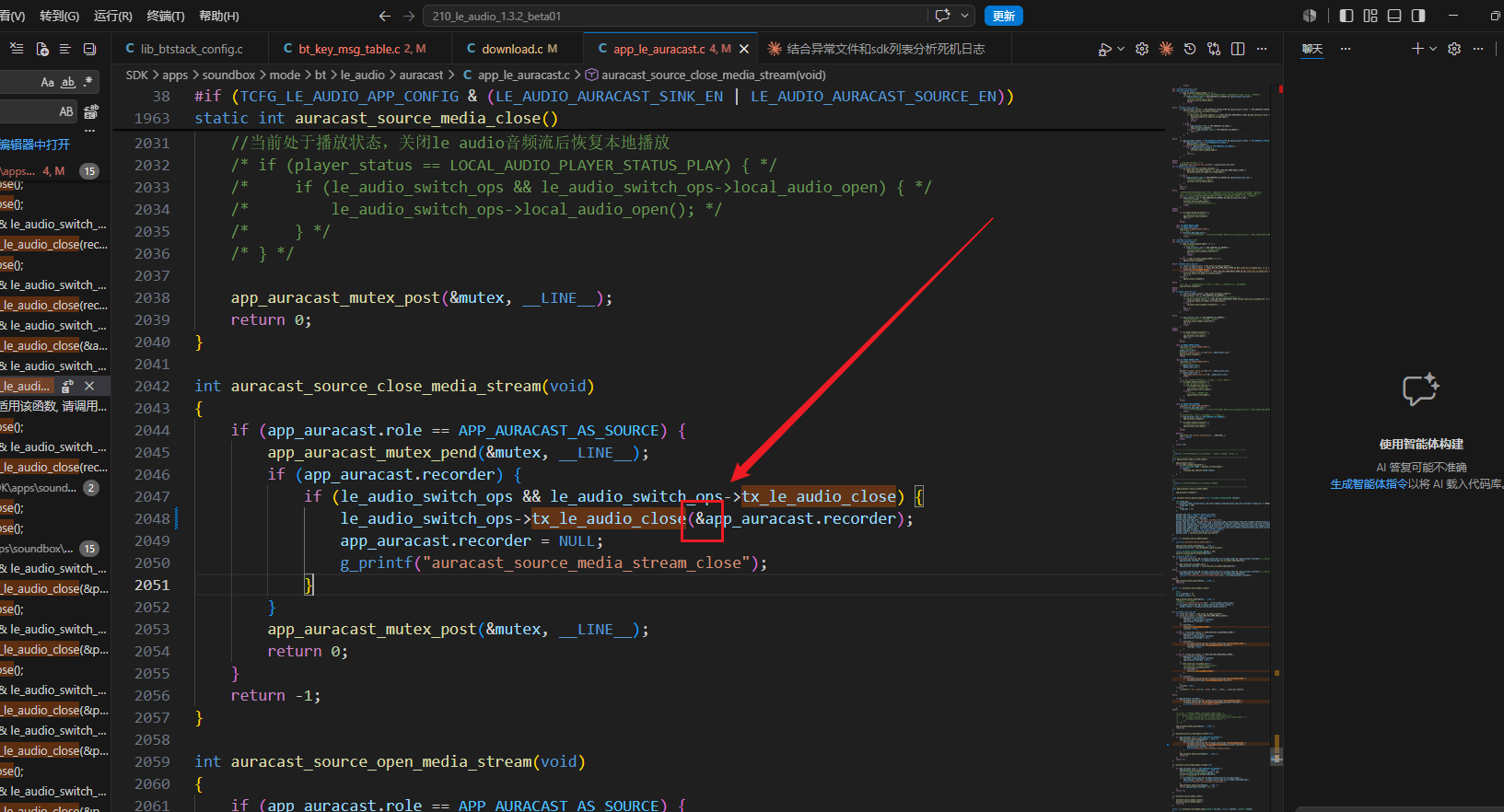
Task: Open the chat sparkle icon in the command bar
Action: tap(942, 16)
